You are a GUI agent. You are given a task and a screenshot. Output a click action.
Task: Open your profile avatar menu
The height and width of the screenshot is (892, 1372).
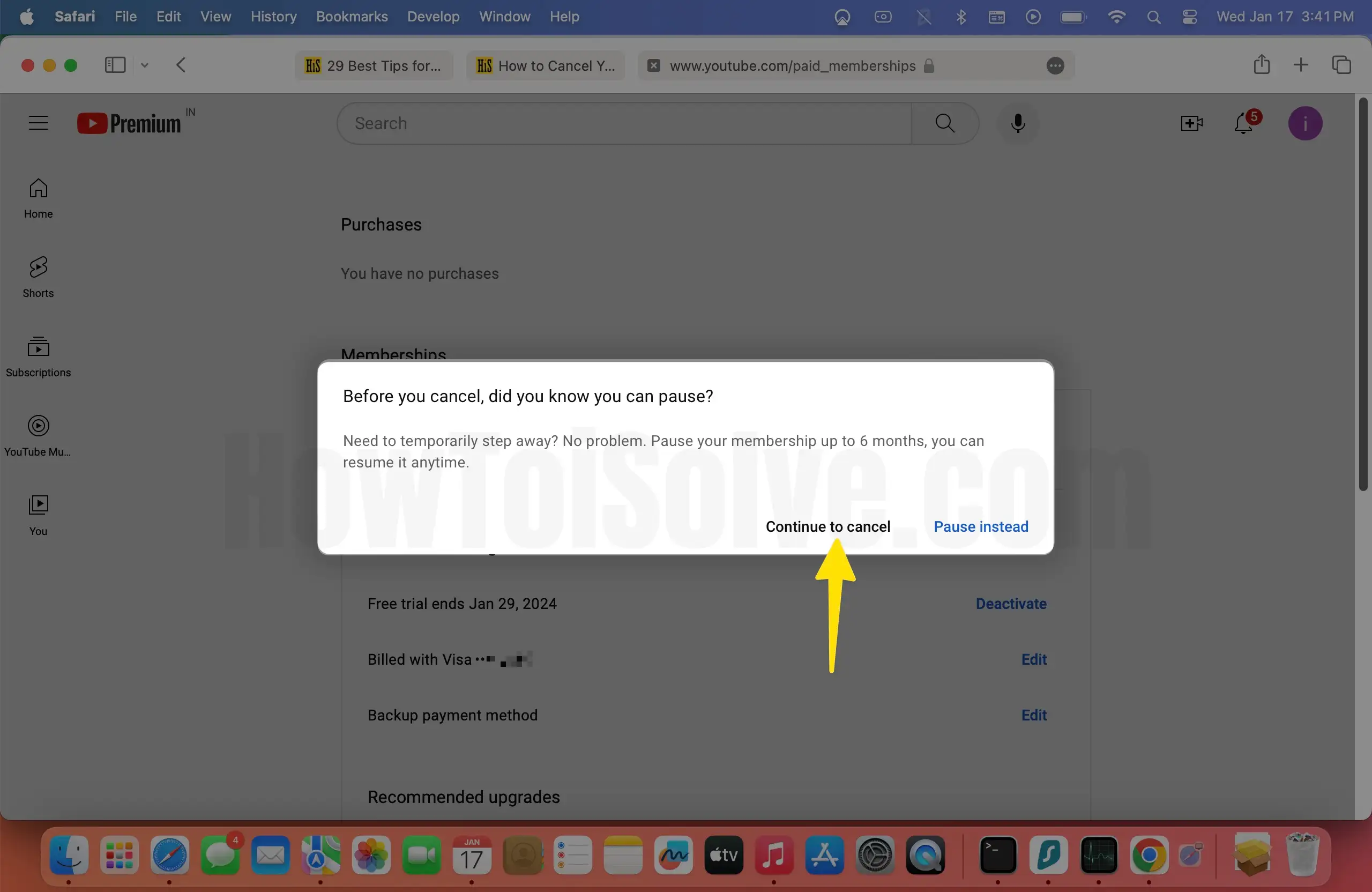coord(1305,123)
